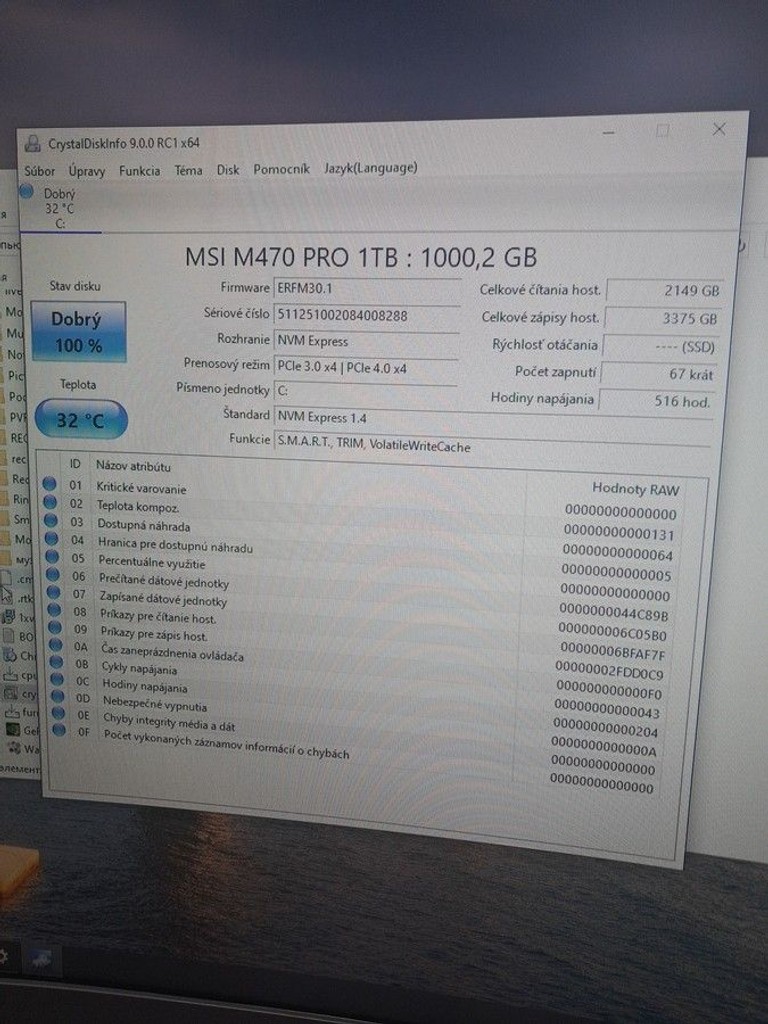Screen dimensions: 768x1024
Task: Click the CrystalDiskInfo app icon in title bar
Action: tap(33, 144)
